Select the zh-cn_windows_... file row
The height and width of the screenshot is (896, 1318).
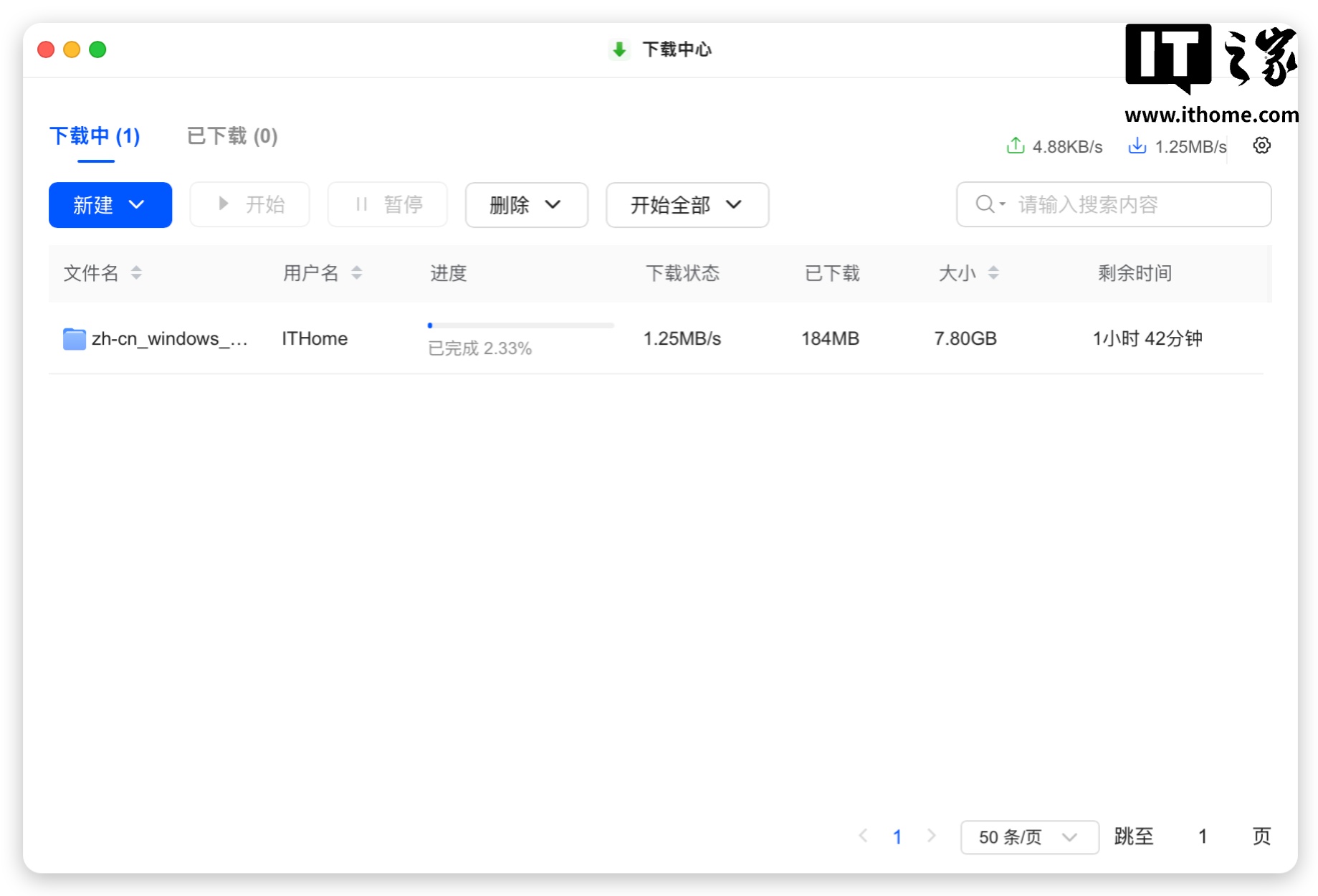[656, 338]
